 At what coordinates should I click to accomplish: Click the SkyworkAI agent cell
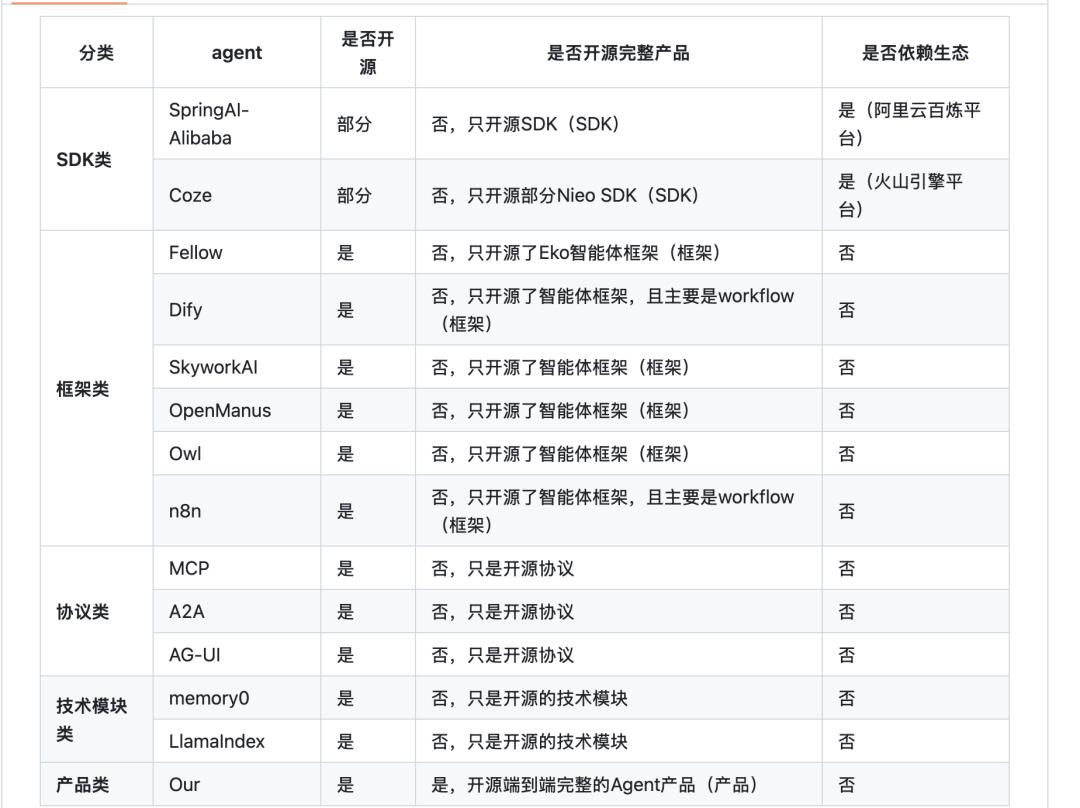pos(236,367)
